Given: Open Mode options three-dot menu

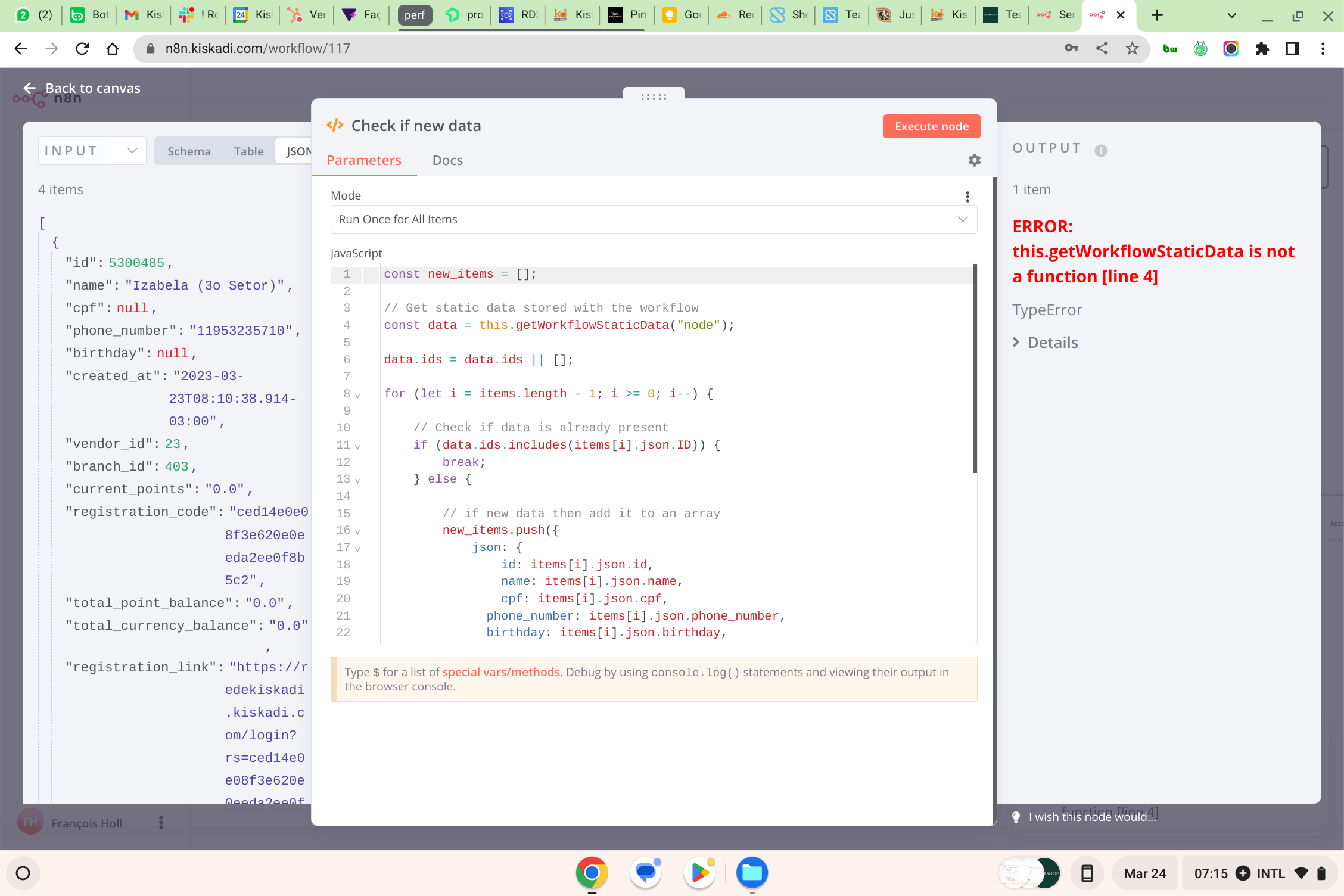Looking at the screenshot, I should pos(967,197).
